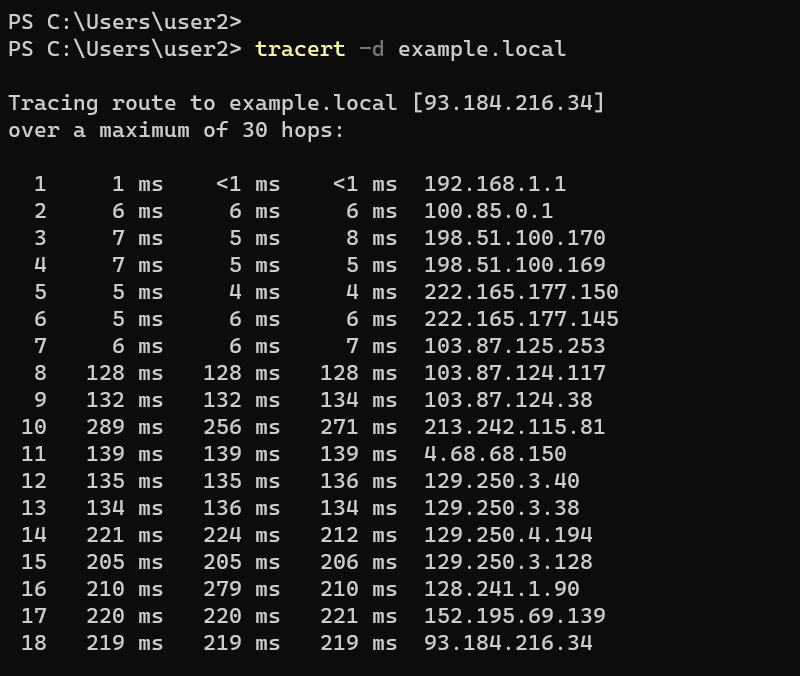Screen dimensions: 800x676
Task: Click the 289 ms value on hop 10
Action: click(124, 427)
